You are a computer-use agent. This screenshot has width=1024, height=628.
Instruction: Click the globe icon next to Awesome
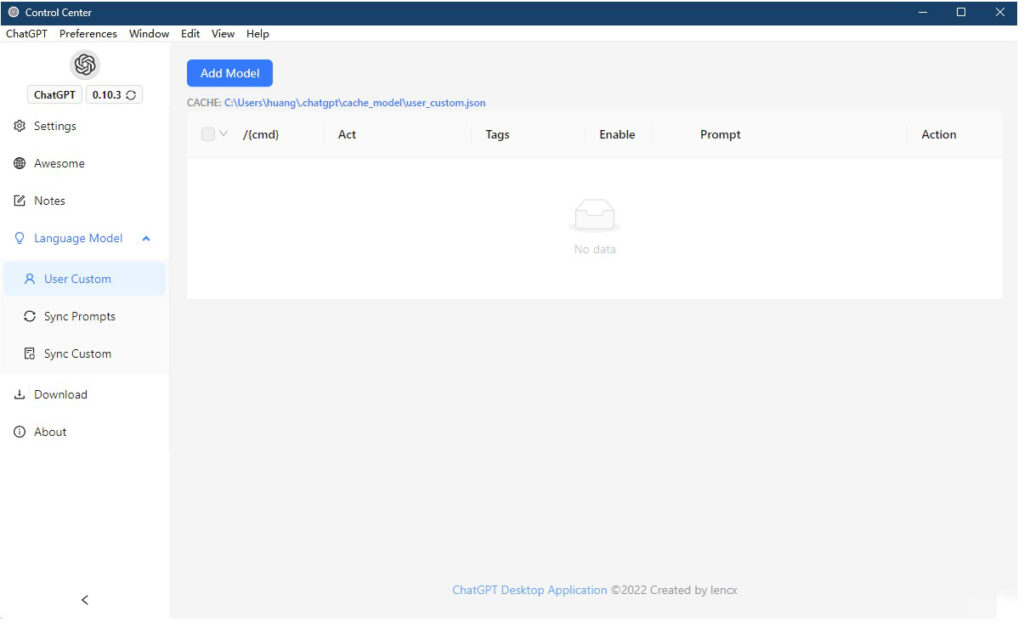[20, 163]
